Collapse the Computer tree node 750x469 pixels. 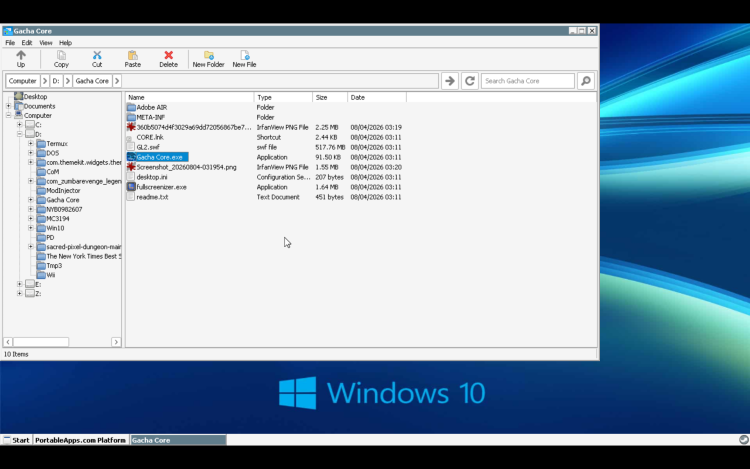point(8,115)
